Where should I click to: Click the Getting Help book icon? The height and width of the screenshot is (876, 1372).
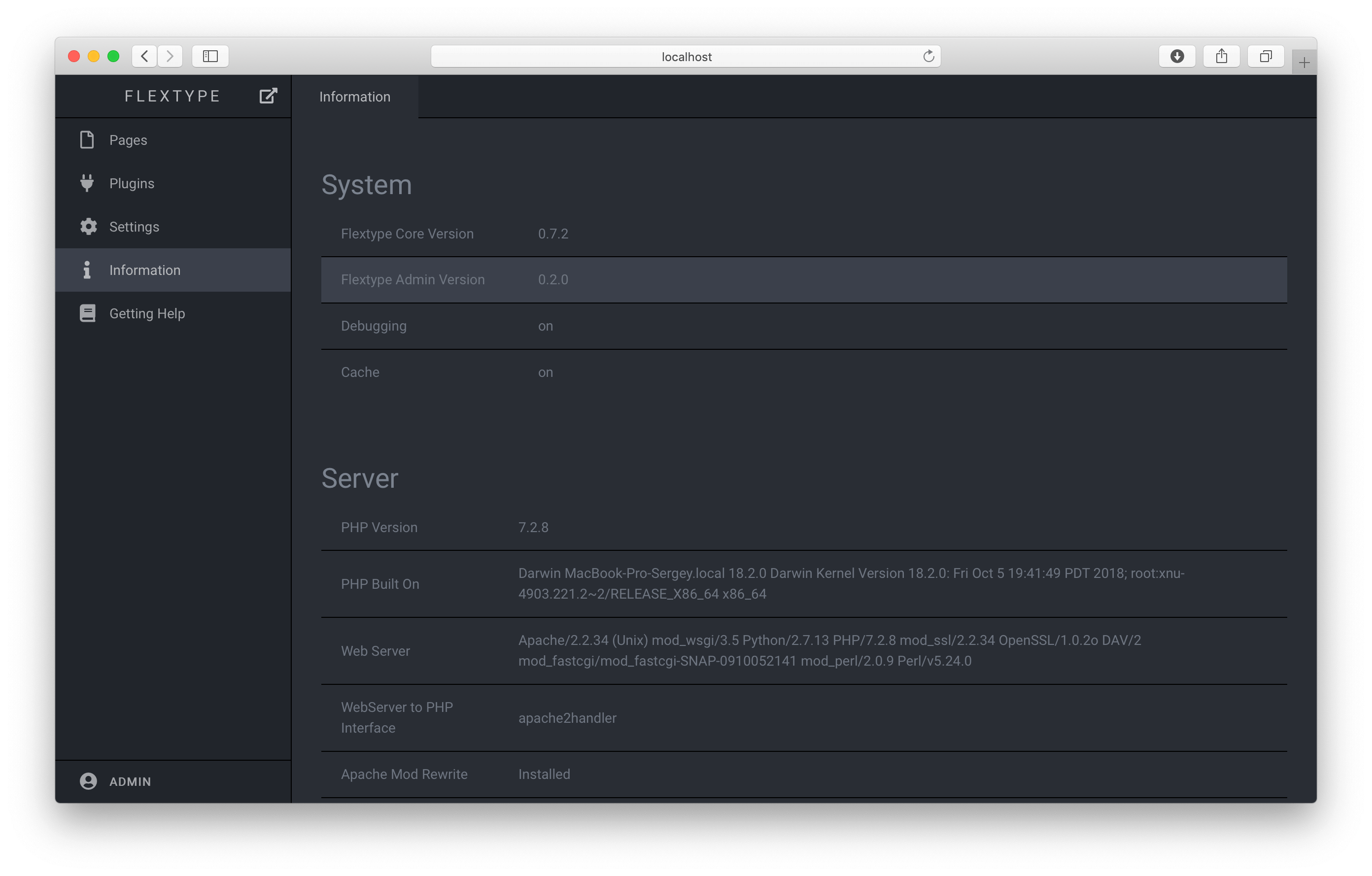[88, 313]
